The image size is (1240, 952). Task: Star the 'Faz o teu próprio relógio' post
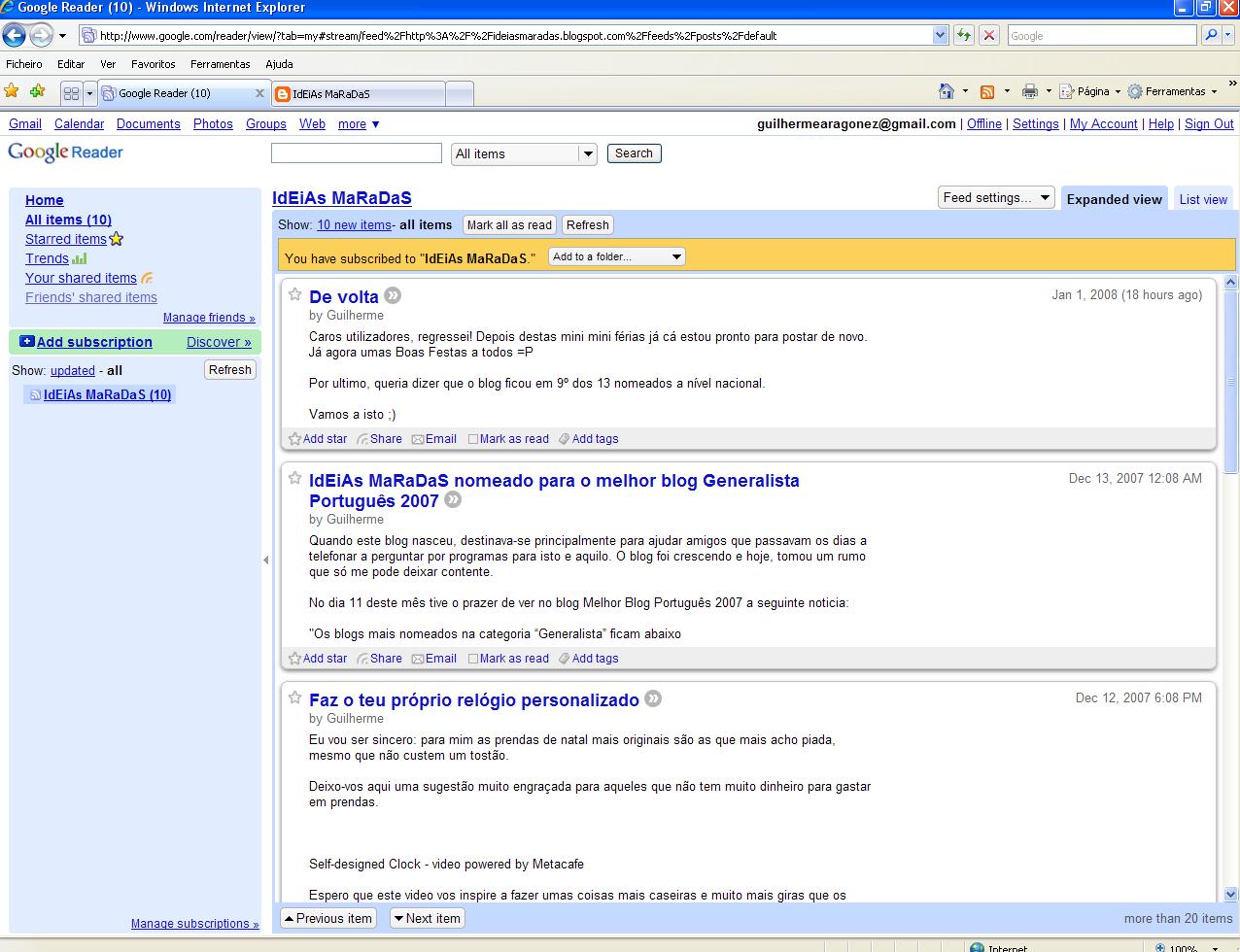coord(294,697)
